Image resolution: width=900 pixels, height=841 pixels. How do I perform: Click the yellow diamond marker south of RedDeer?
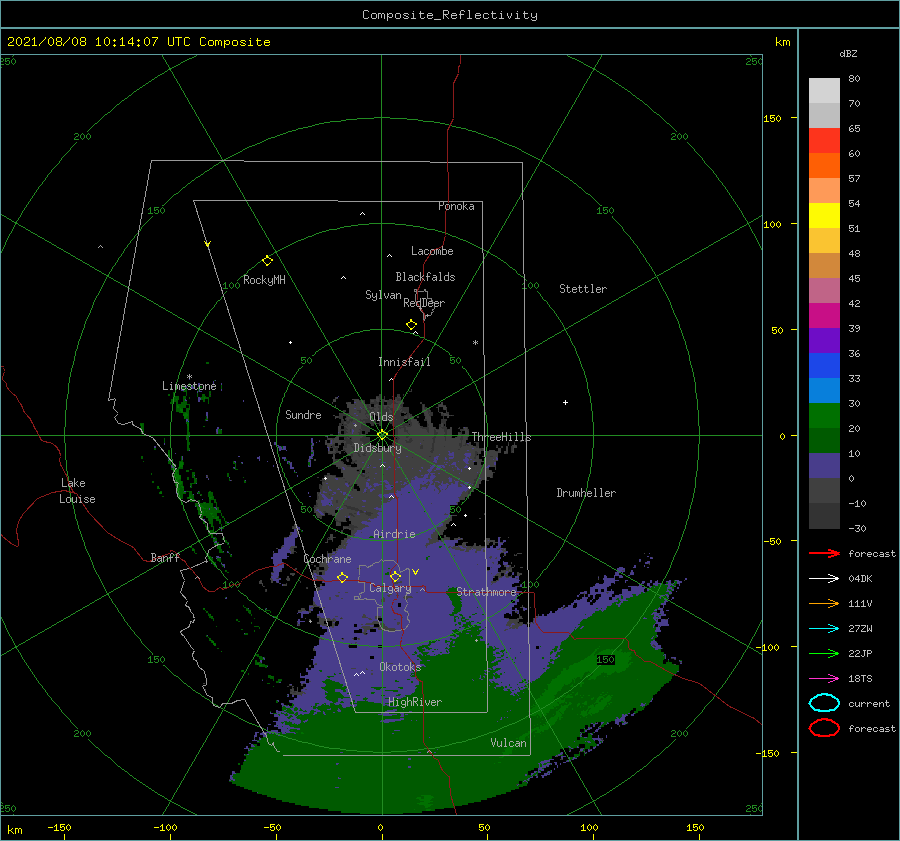[411, 325]
